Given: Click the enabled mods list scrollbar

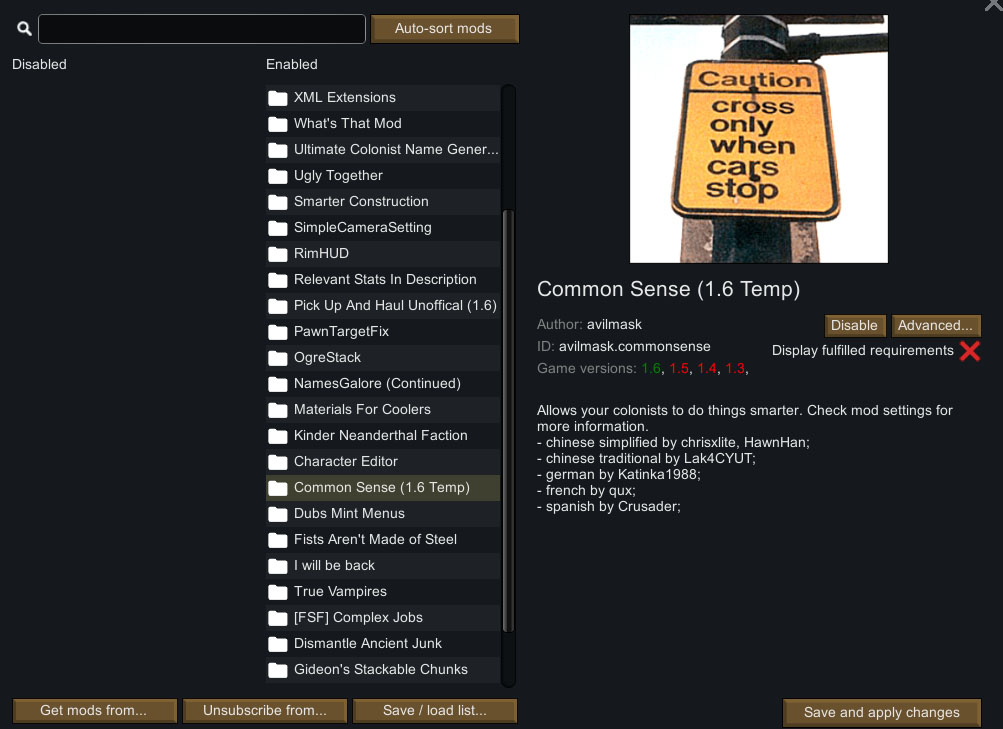Looking at the screenshot, I should pos(509,421).
